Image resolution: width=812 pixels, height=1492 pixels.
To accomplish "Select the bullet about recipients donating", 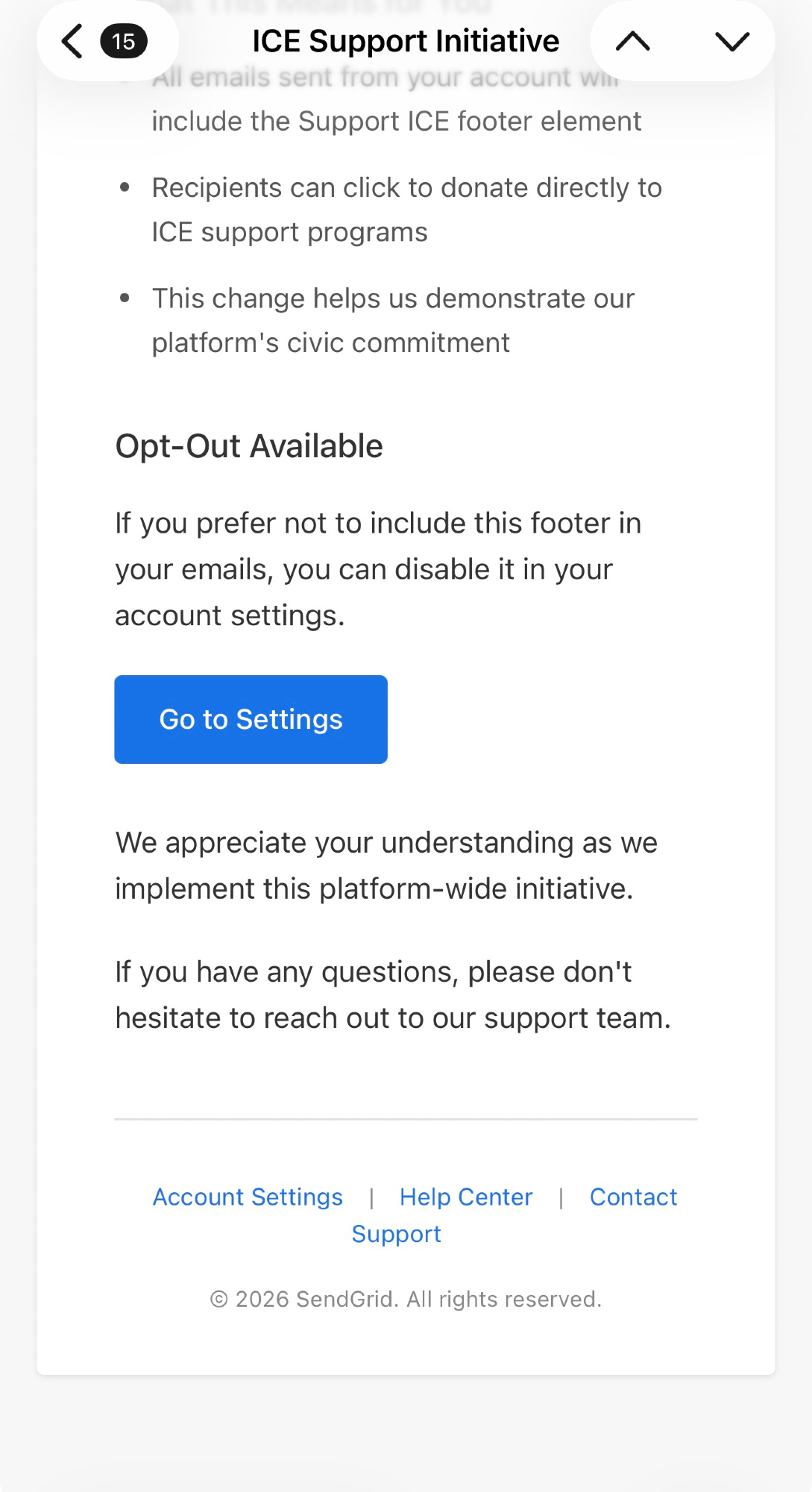I will [406, 210].
